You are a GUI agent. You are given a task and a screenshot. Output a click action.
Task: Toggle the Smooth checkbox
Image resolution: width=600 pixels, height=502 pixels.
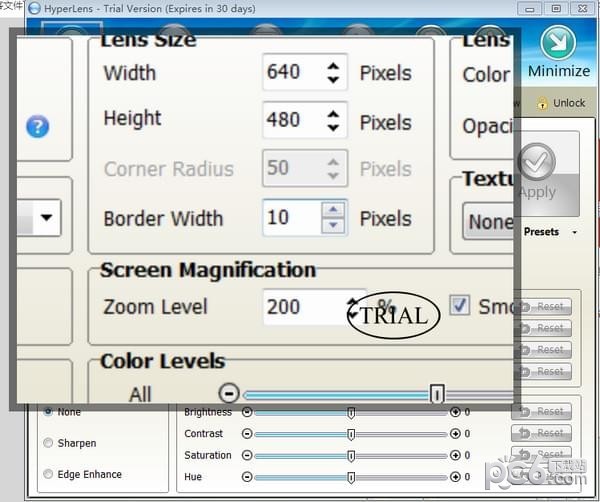[x=459, y=305]
